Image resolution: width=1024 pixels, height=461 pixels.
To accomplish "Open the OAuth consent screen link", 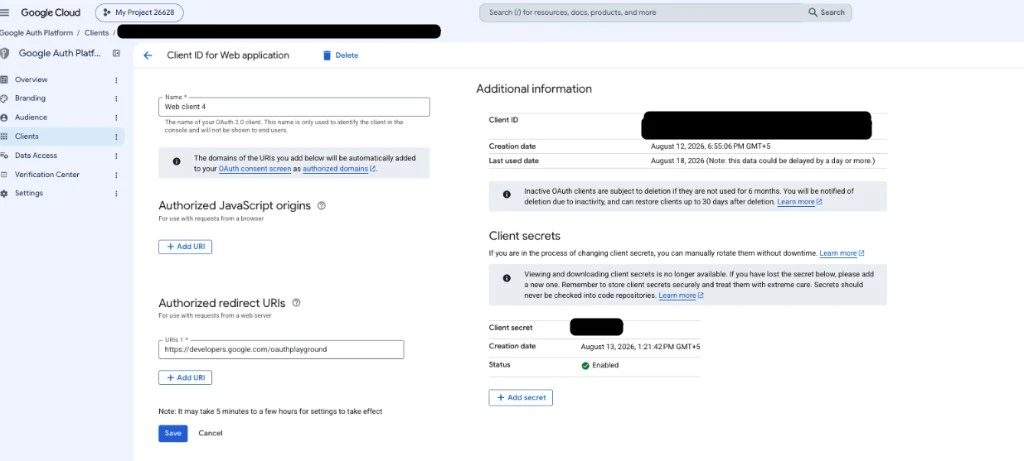I will coord(255,168).
